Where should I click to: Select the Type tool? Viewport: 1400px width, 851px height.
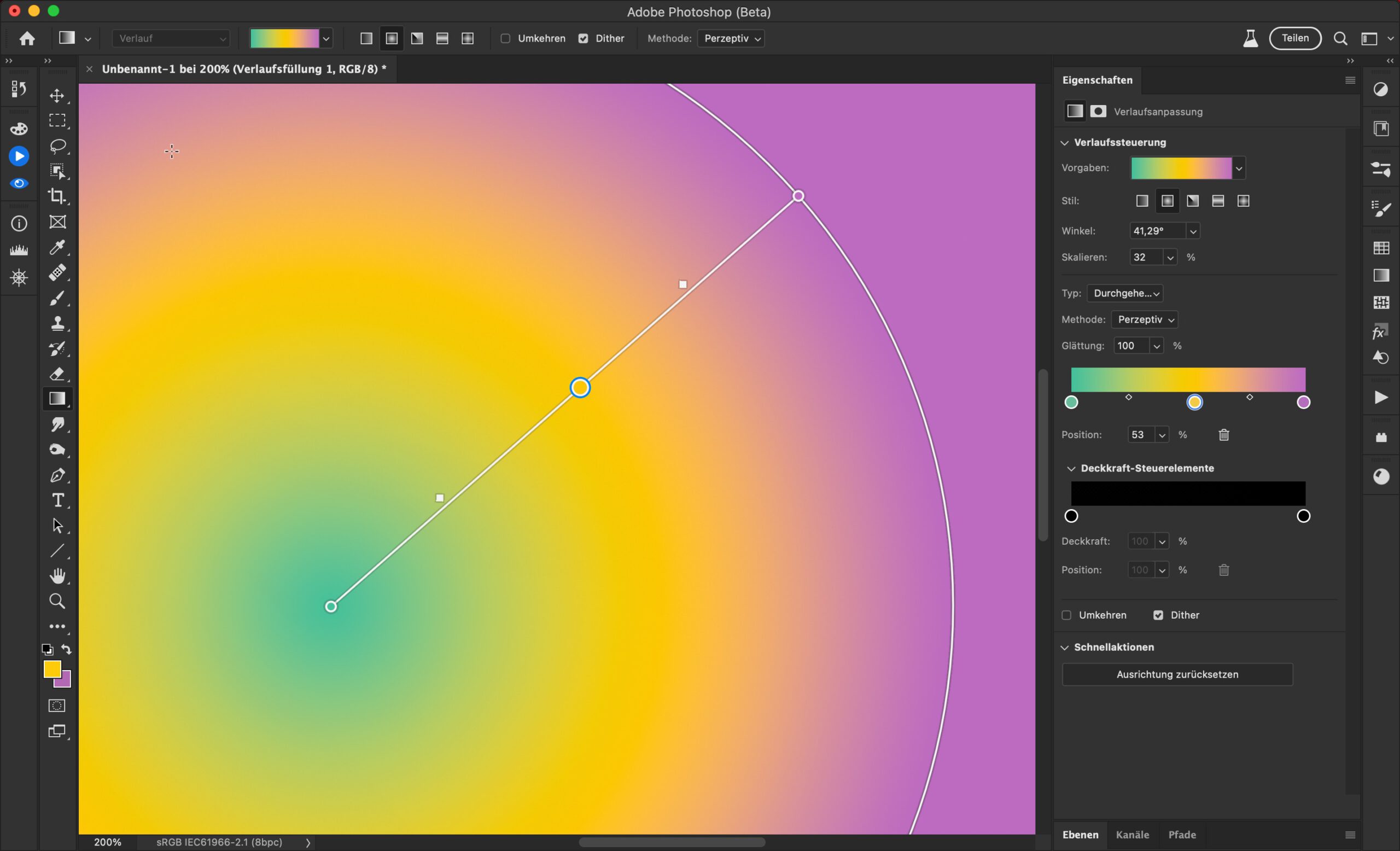57,500
